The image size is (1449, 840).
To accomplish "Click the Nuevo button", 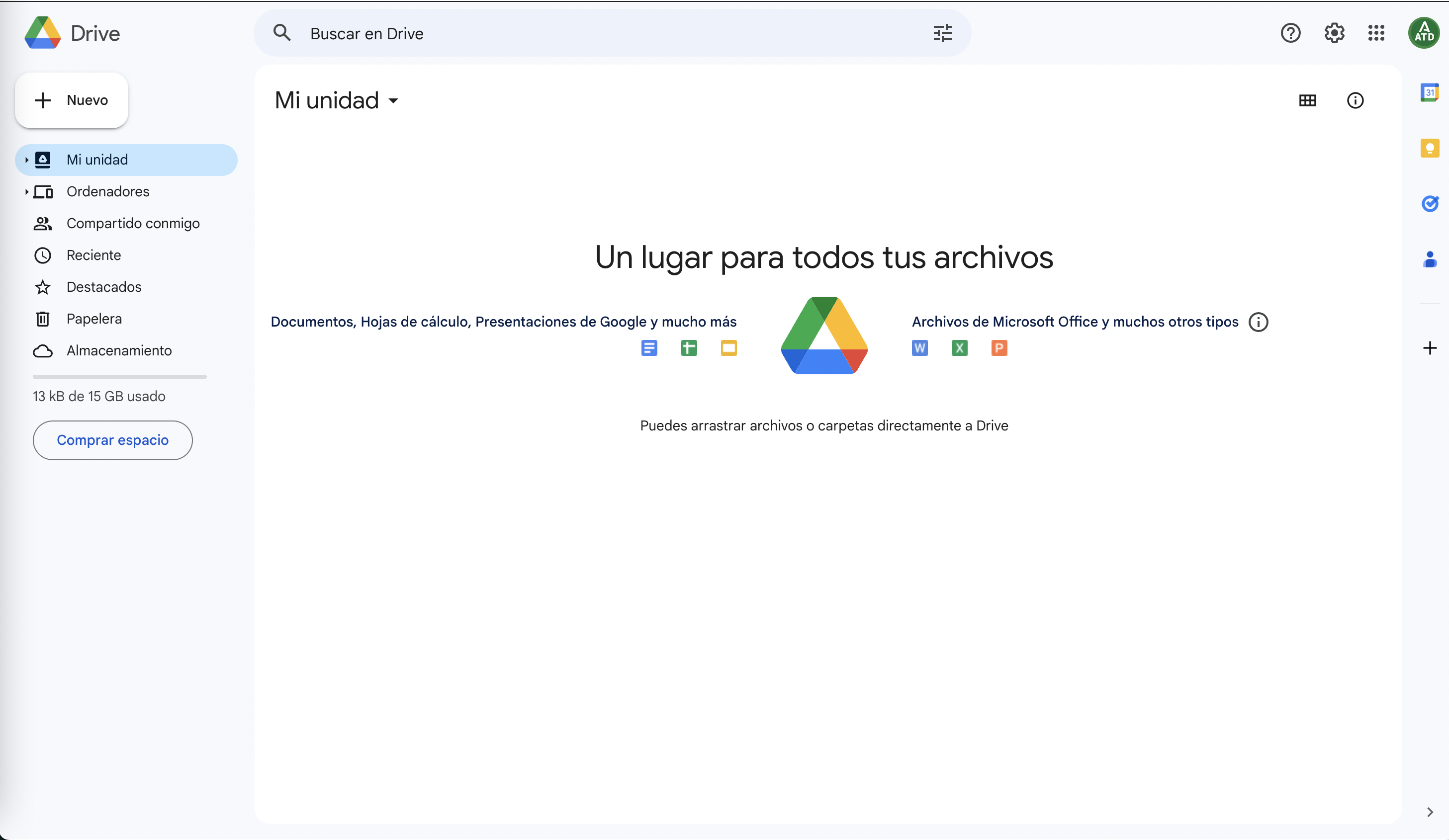I will pos(71,100).
